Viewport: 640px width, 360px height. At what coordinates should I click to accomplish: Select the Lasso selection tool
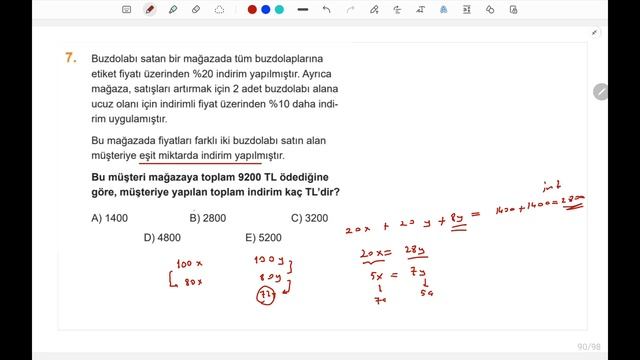(x=219, y=9)
